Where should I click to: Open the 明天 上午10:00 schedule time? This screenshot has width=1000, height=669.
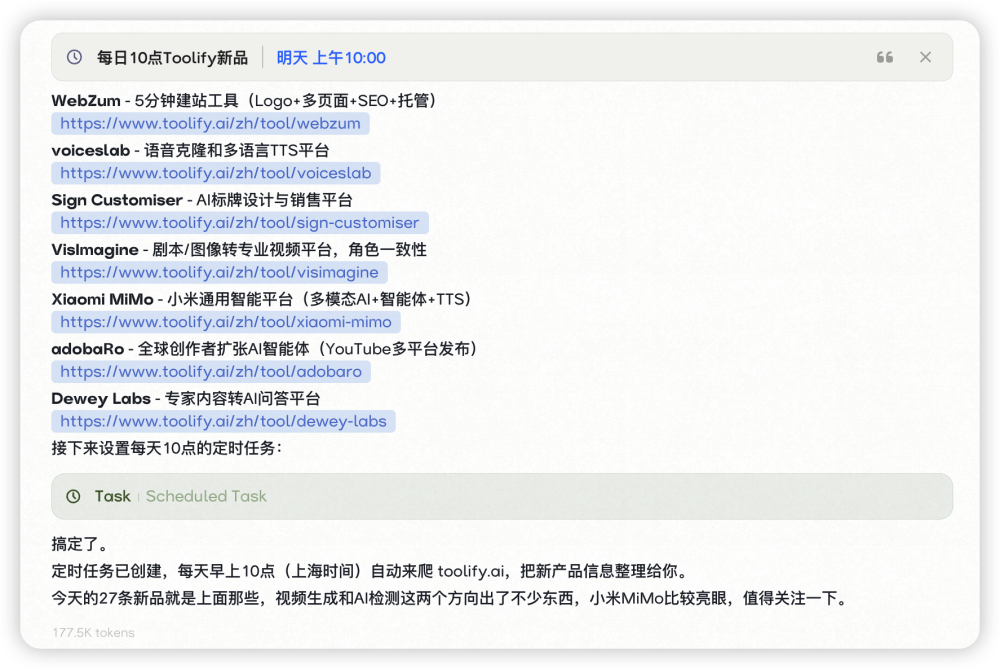[x=331, y=58]
